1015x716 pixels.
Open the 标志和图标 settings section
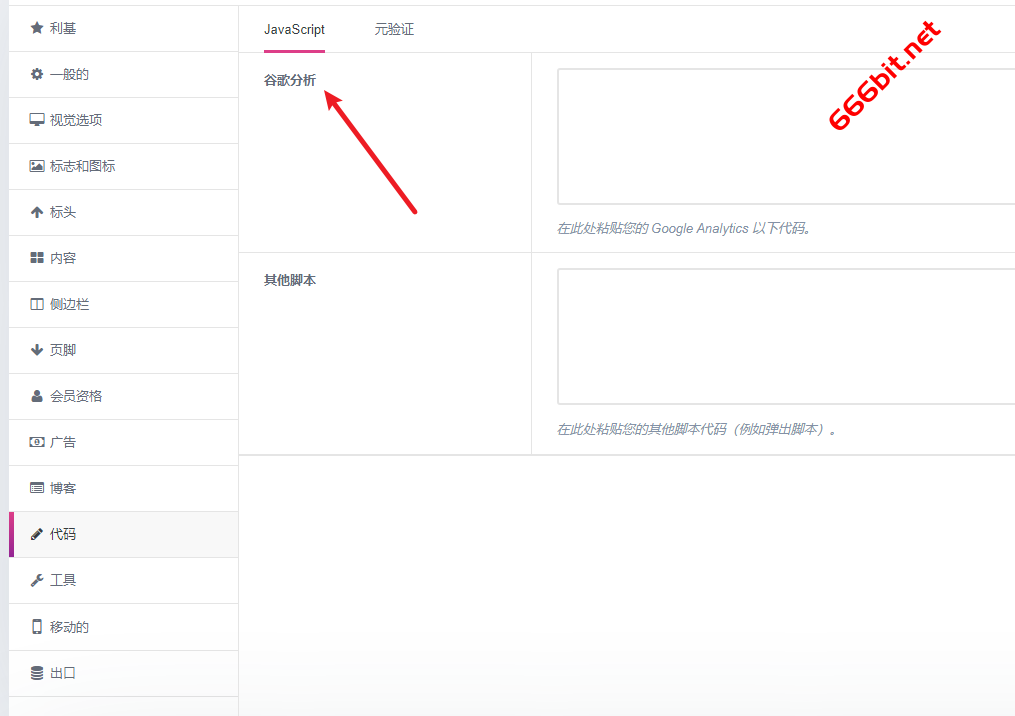coord(124,166)
